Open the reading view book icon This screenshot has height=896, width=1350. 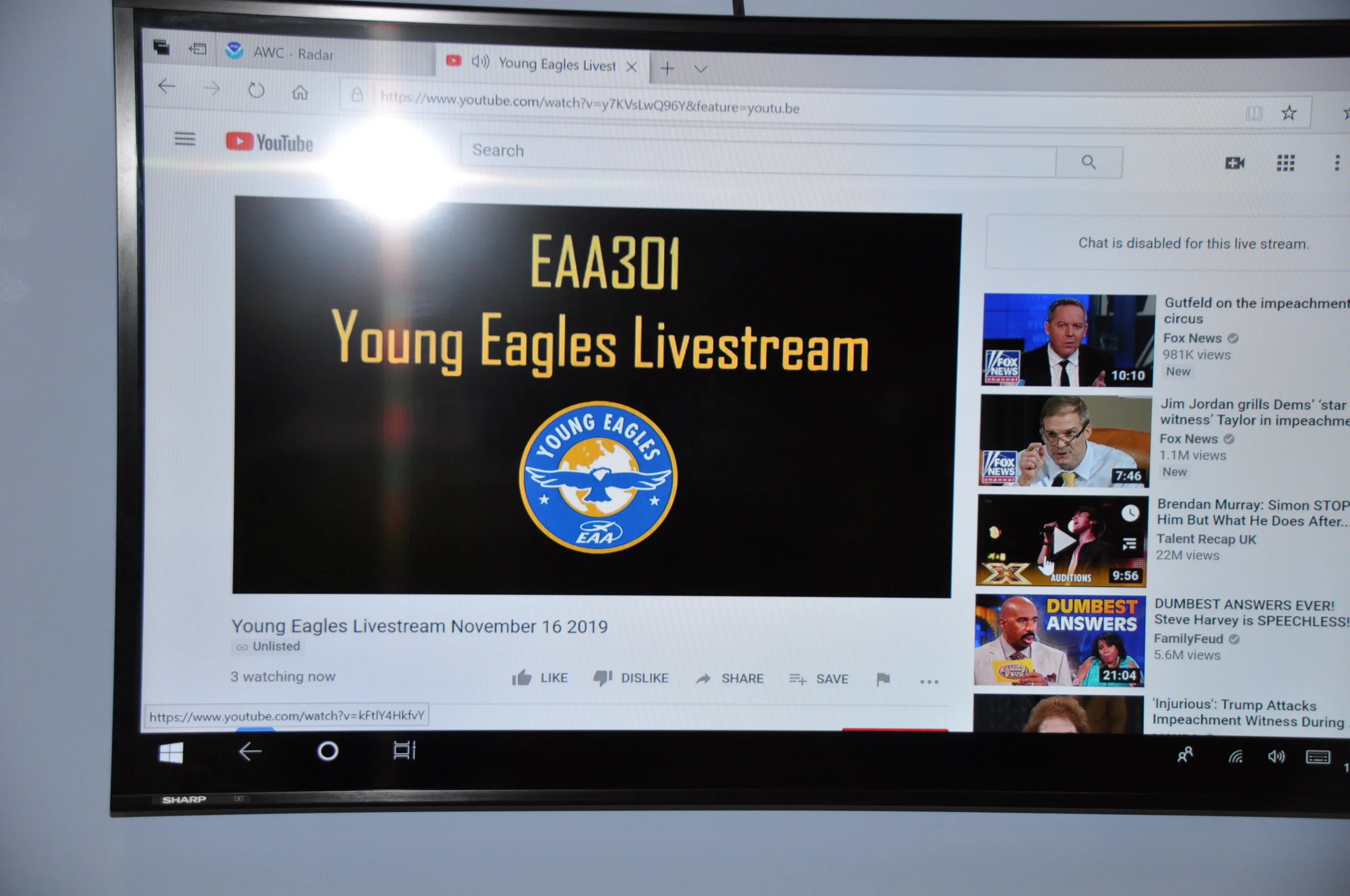coord(1253,113)
